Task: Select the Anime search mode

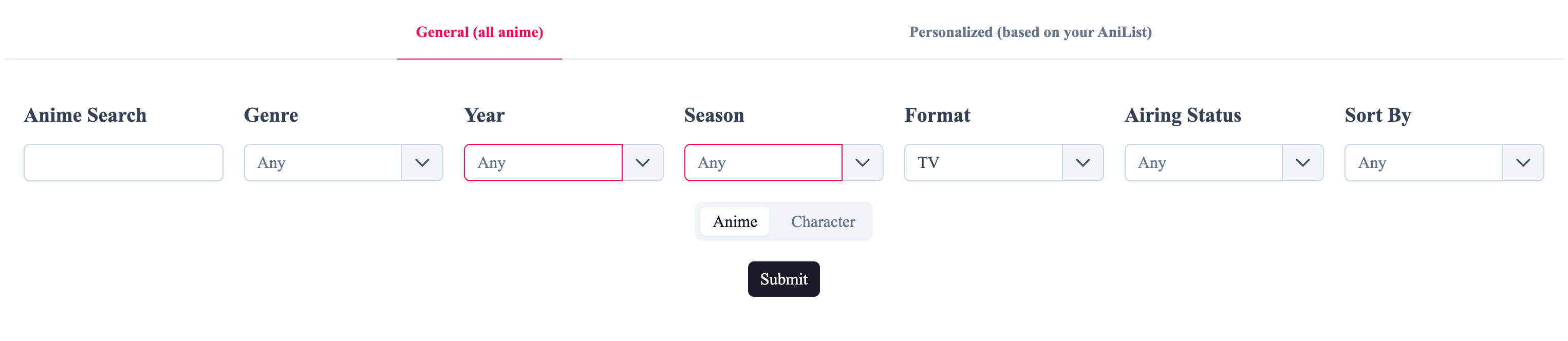Action: pyautogui.click(x=735, y=221)
